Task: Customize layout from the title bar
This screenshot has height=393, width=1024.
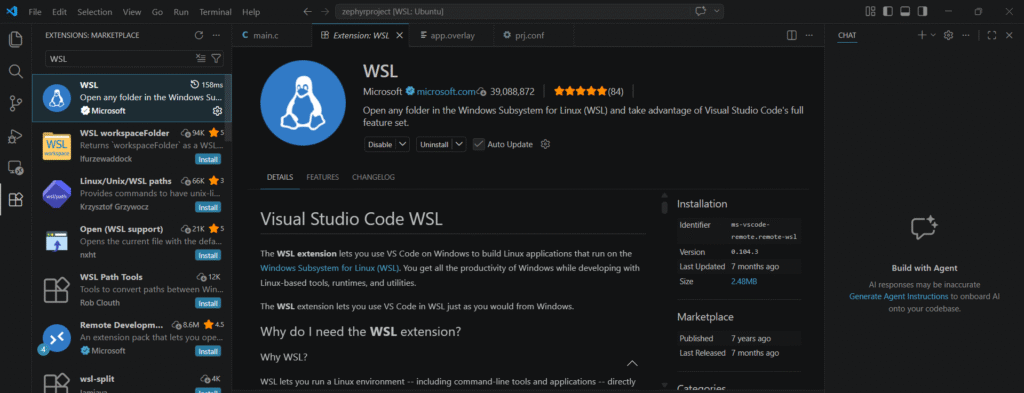Action: tap(870, 12)
